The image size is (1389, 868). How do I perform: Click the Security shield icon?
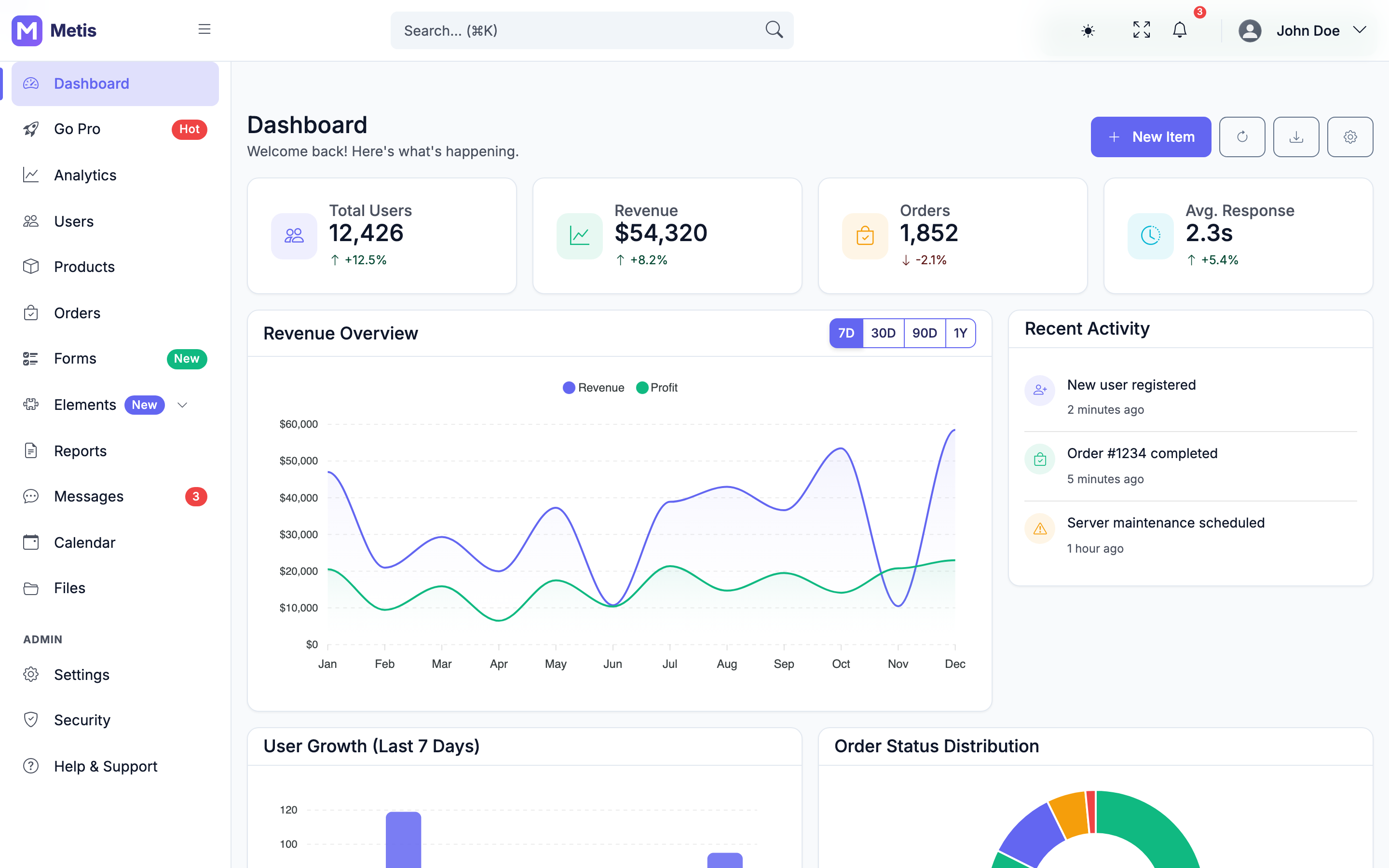click(30, 720)
